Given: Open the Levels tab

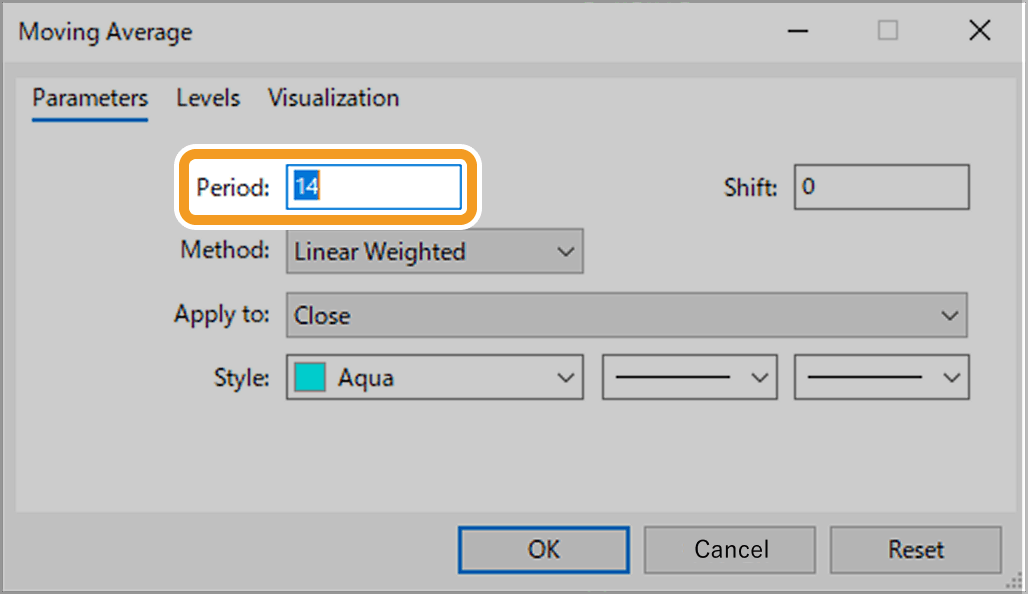Looking at the screenshot, I should pos(208,98).
